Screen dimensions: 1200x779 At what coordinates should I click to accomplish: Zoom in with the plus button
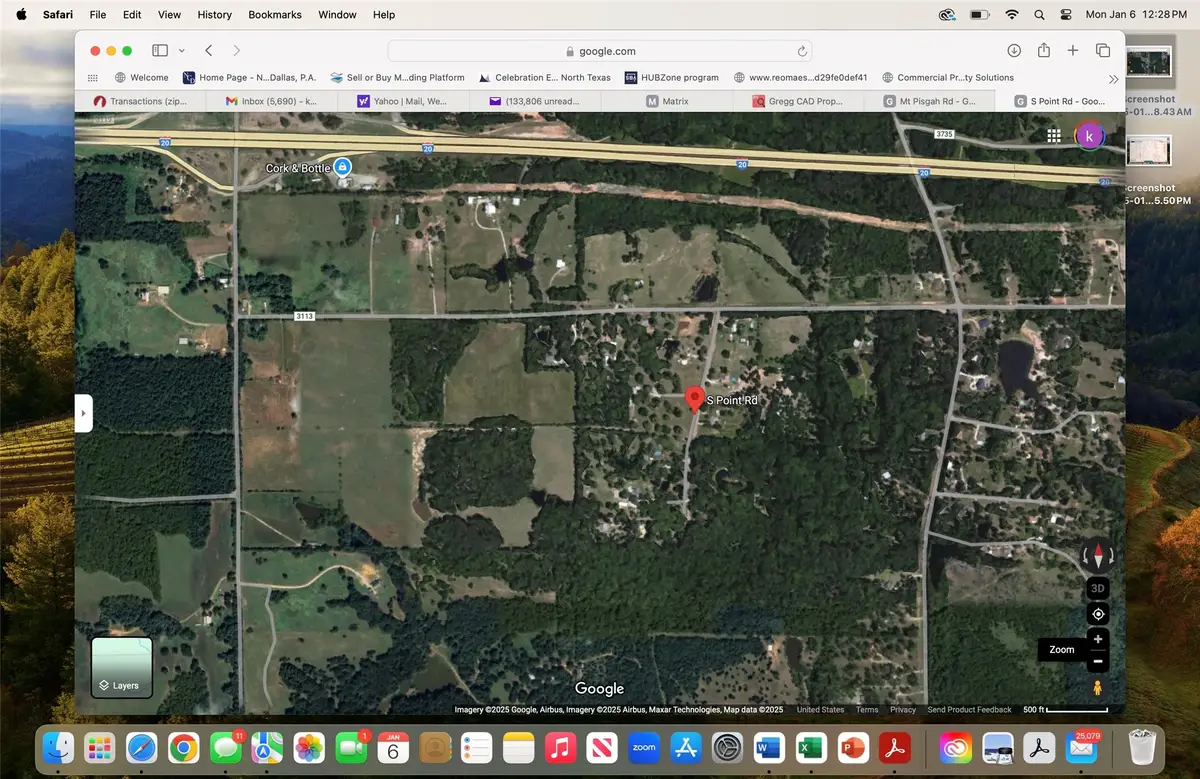(1097, 639)
